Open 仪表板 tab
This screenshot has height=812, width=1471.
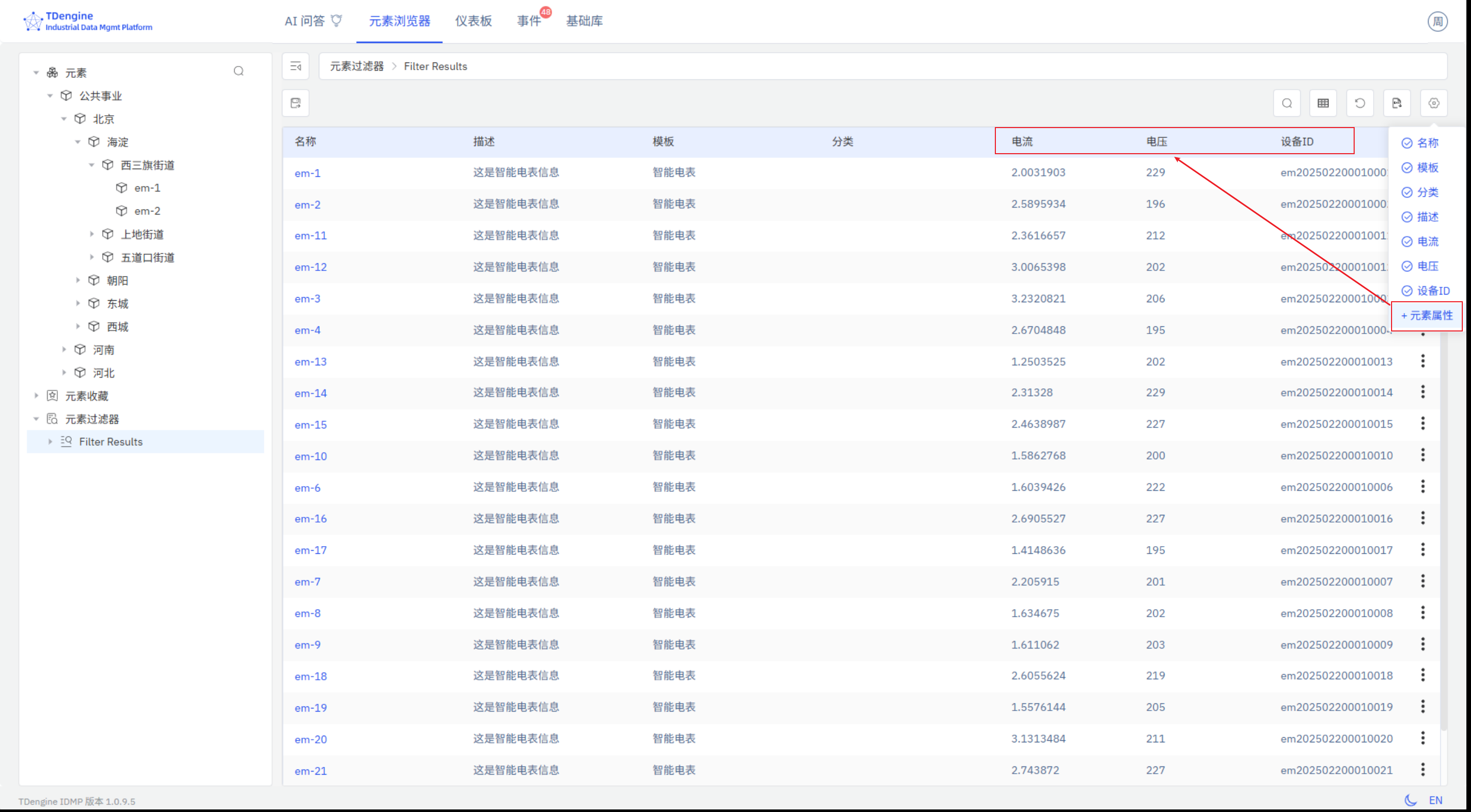473,21
